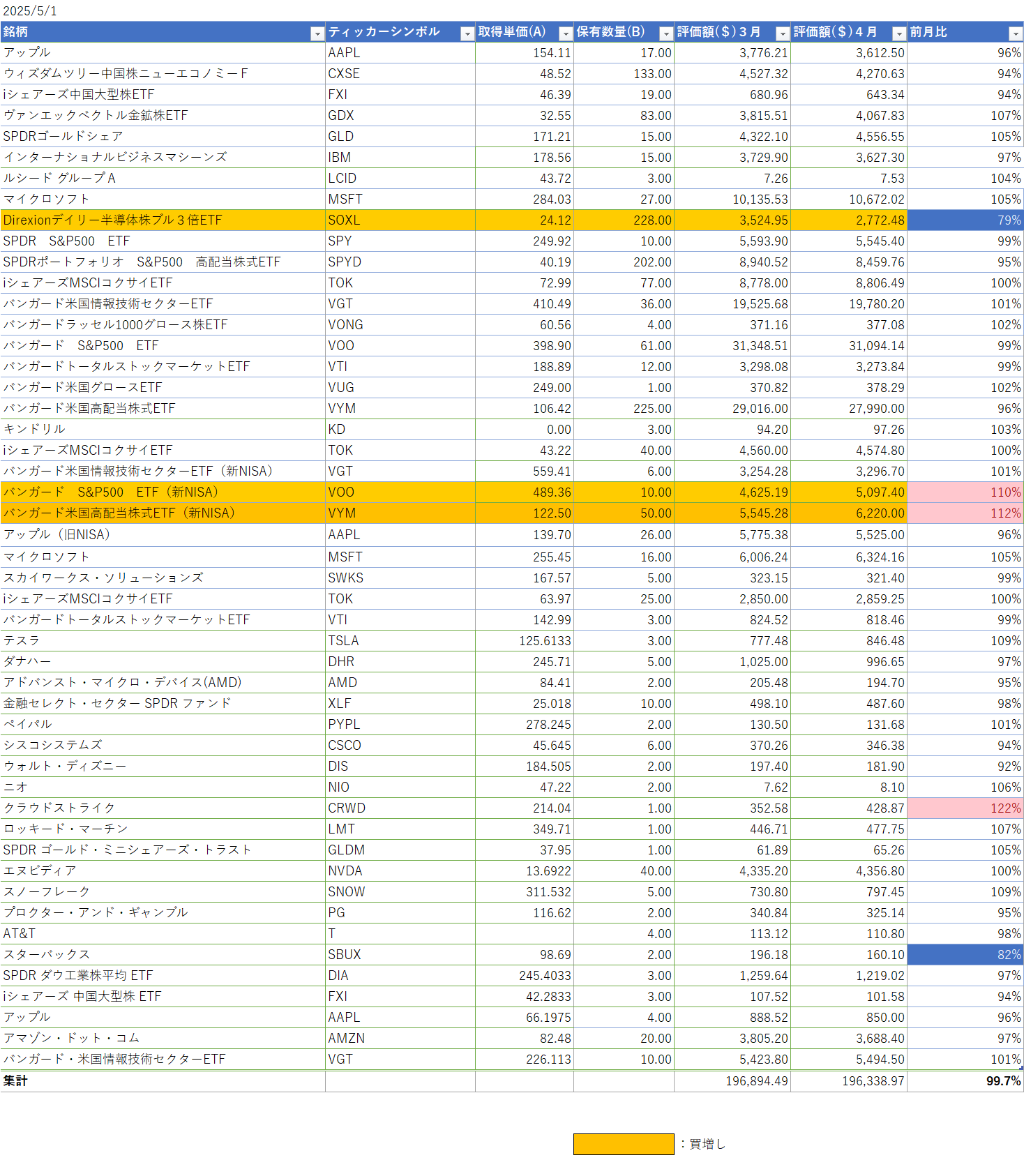
Task: Select total value 196,338.97
Action: [x=849, y=1081]
